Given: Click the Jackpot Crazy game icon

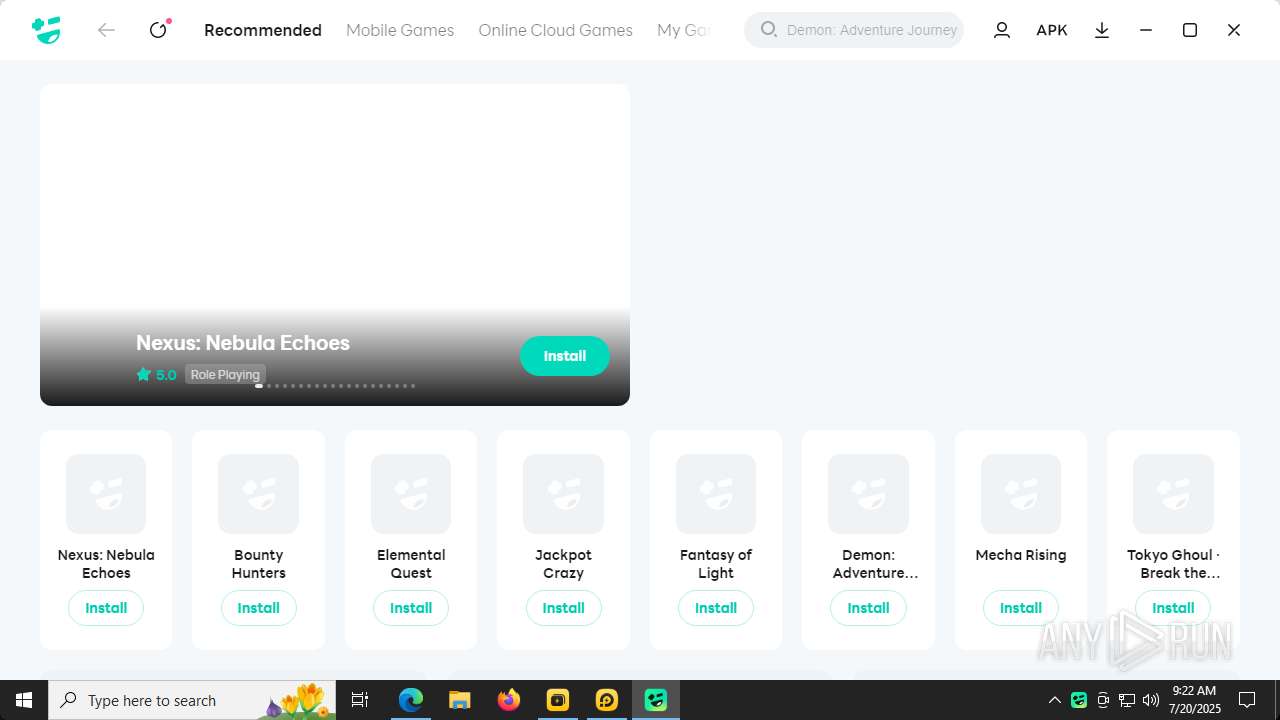Looking at the screenshot, I should 563,494.
